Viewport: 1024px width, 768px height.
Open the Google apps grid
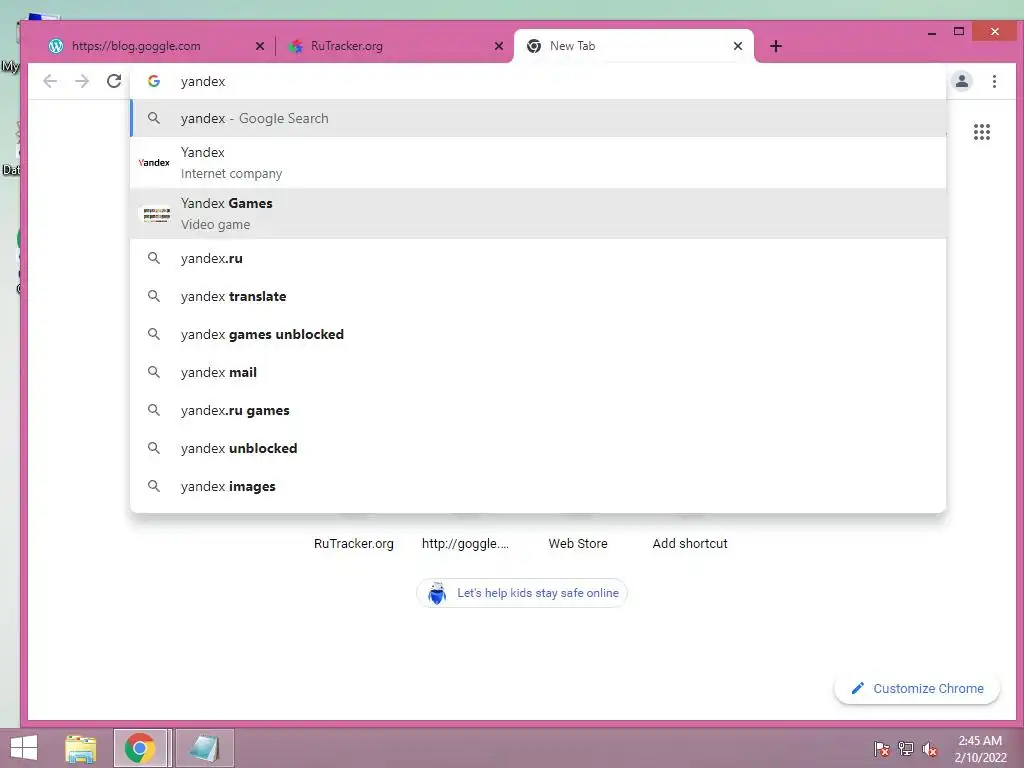tap(982, 132)
